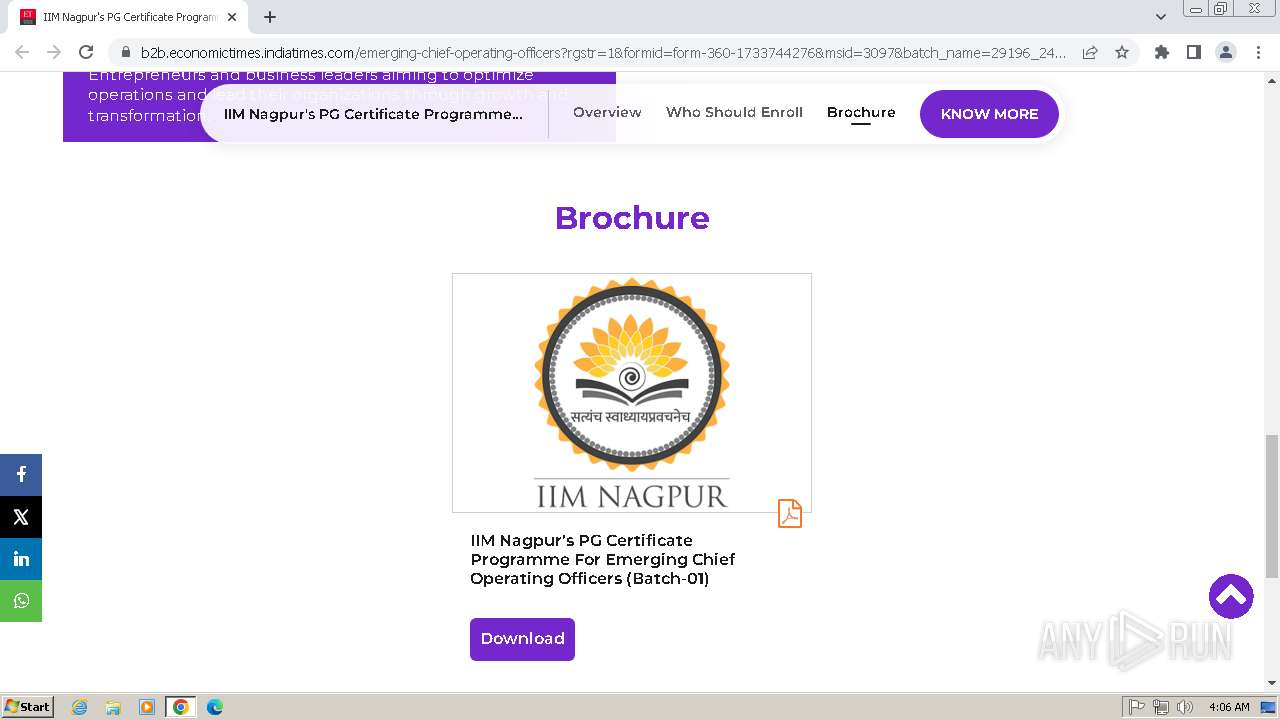Open Chrome side panel icon
The image size is (1280, 720).
(x=1193, y=52)
